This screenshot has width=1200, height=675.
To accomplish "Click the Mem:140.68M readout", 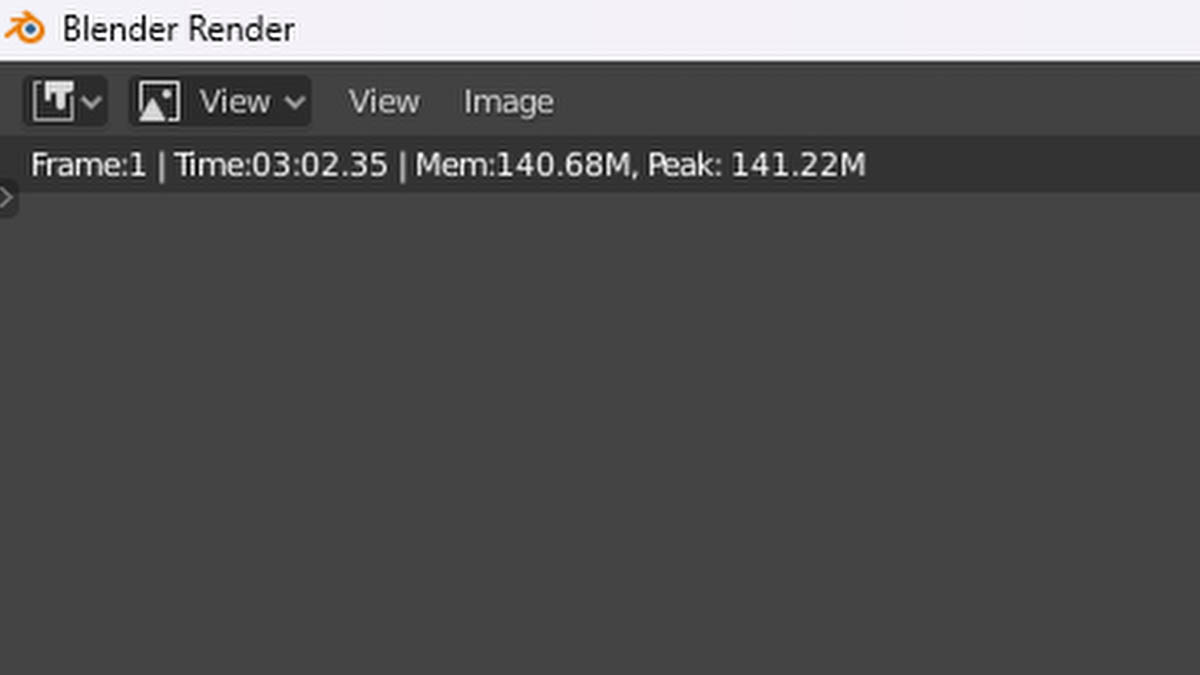I will point(523,165).
